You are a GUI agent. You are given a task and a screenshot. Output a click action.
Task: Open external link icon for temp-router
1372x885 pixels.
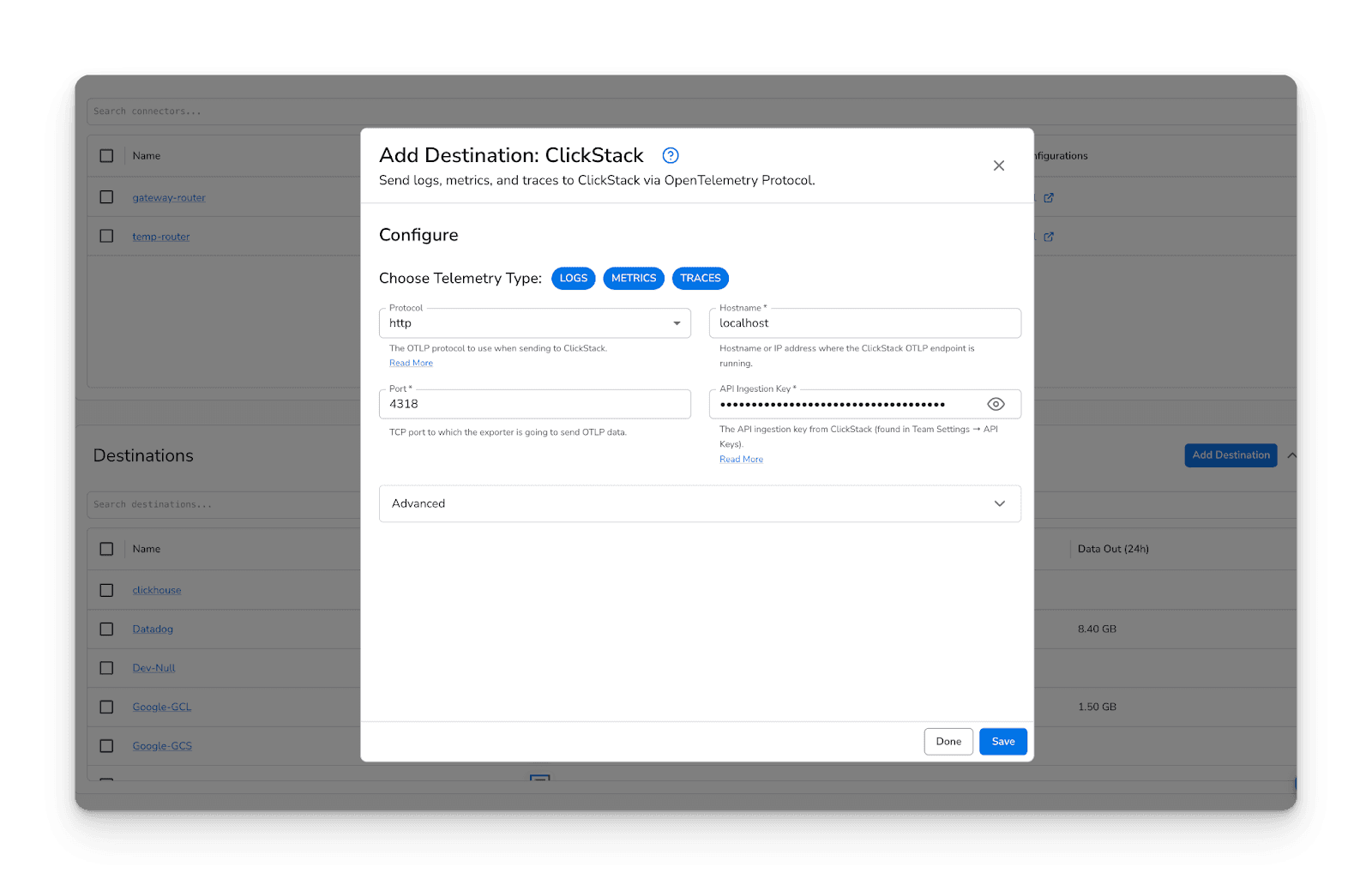pos(1049,237)
